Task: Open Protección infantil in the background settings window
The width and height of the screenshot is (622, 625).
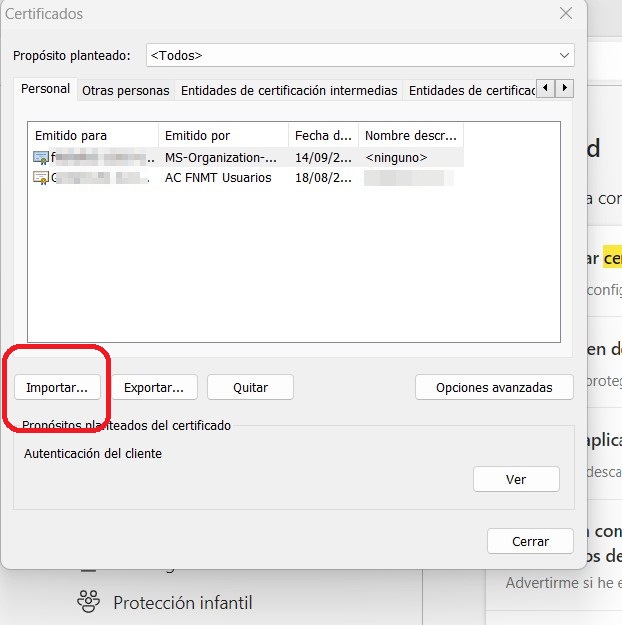Action: coord(183,602)
